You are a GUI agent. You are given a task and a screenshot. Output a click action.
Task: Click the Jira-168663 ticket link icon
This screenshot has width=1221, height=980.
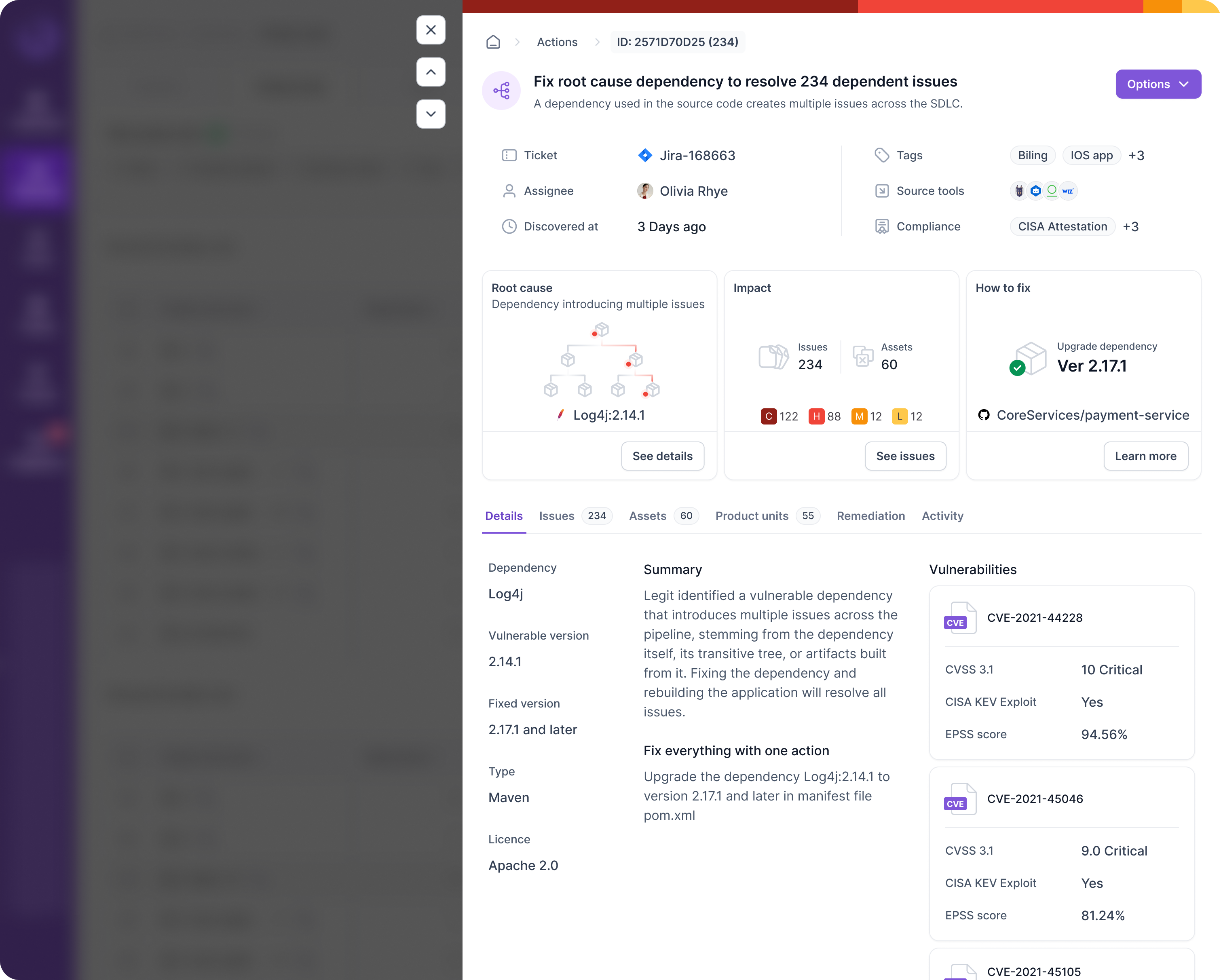[x=644, y=155]
